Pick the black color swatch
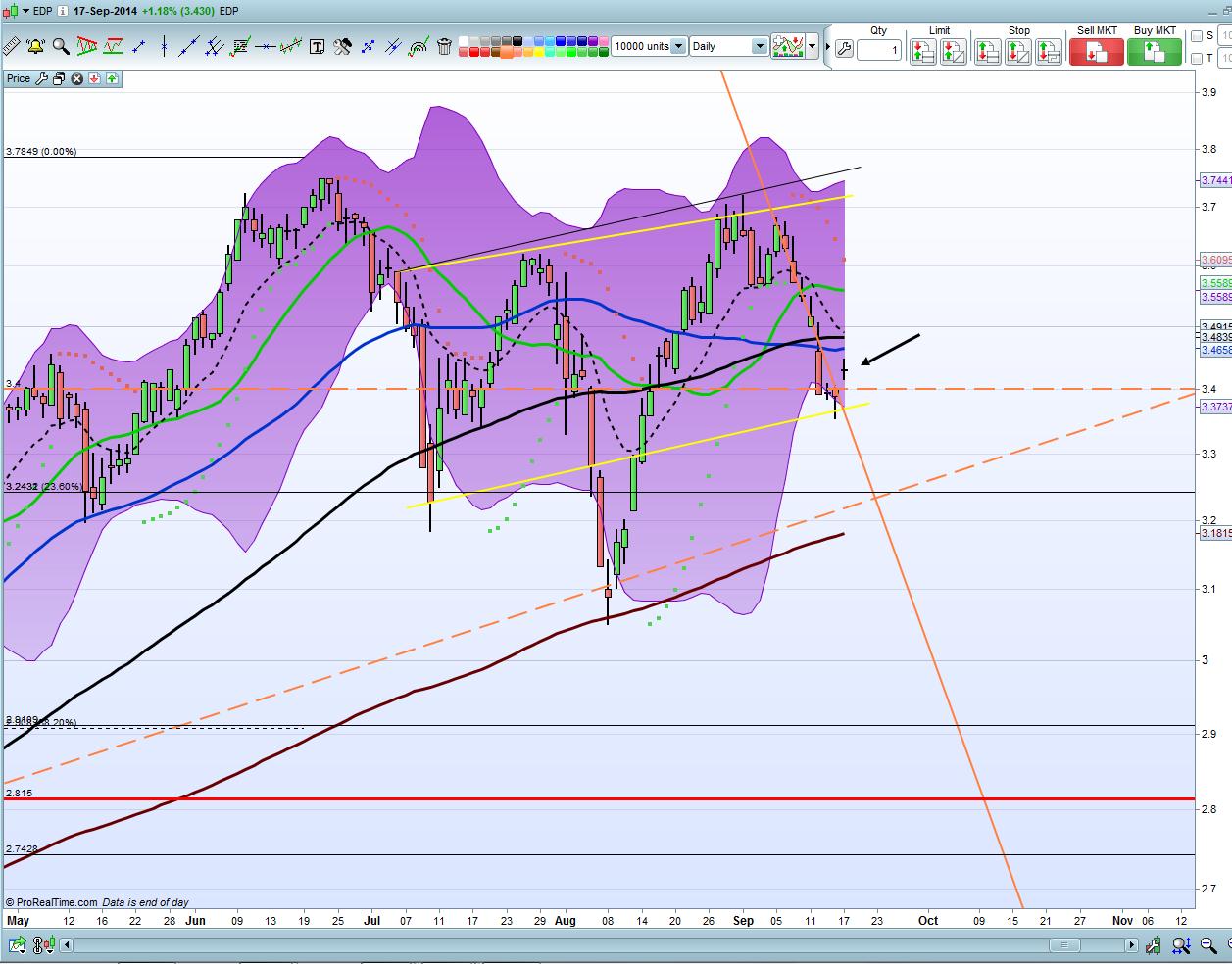Viewport: 1232px width, 964px height. [517, 40]
